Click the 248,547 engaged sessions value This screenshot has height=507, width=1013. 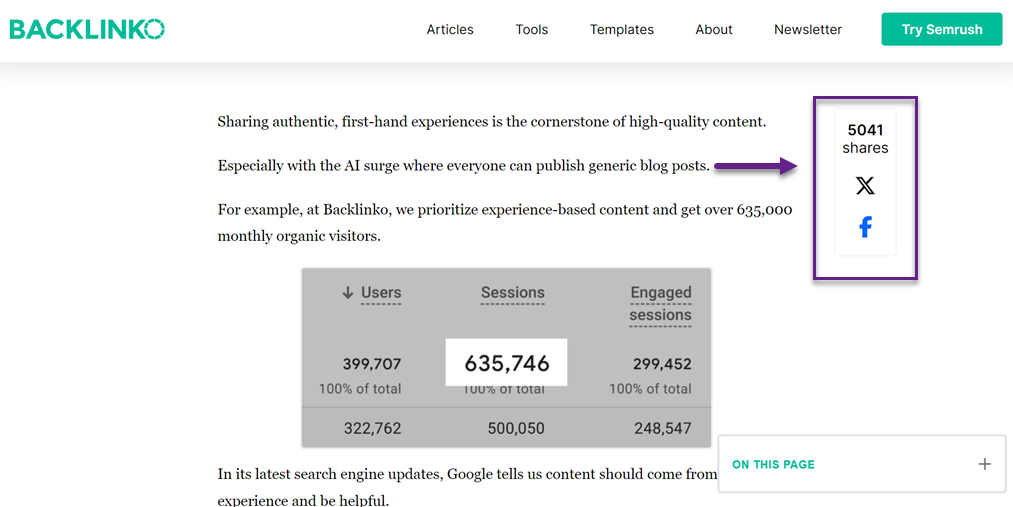click(x=662, y=428)
